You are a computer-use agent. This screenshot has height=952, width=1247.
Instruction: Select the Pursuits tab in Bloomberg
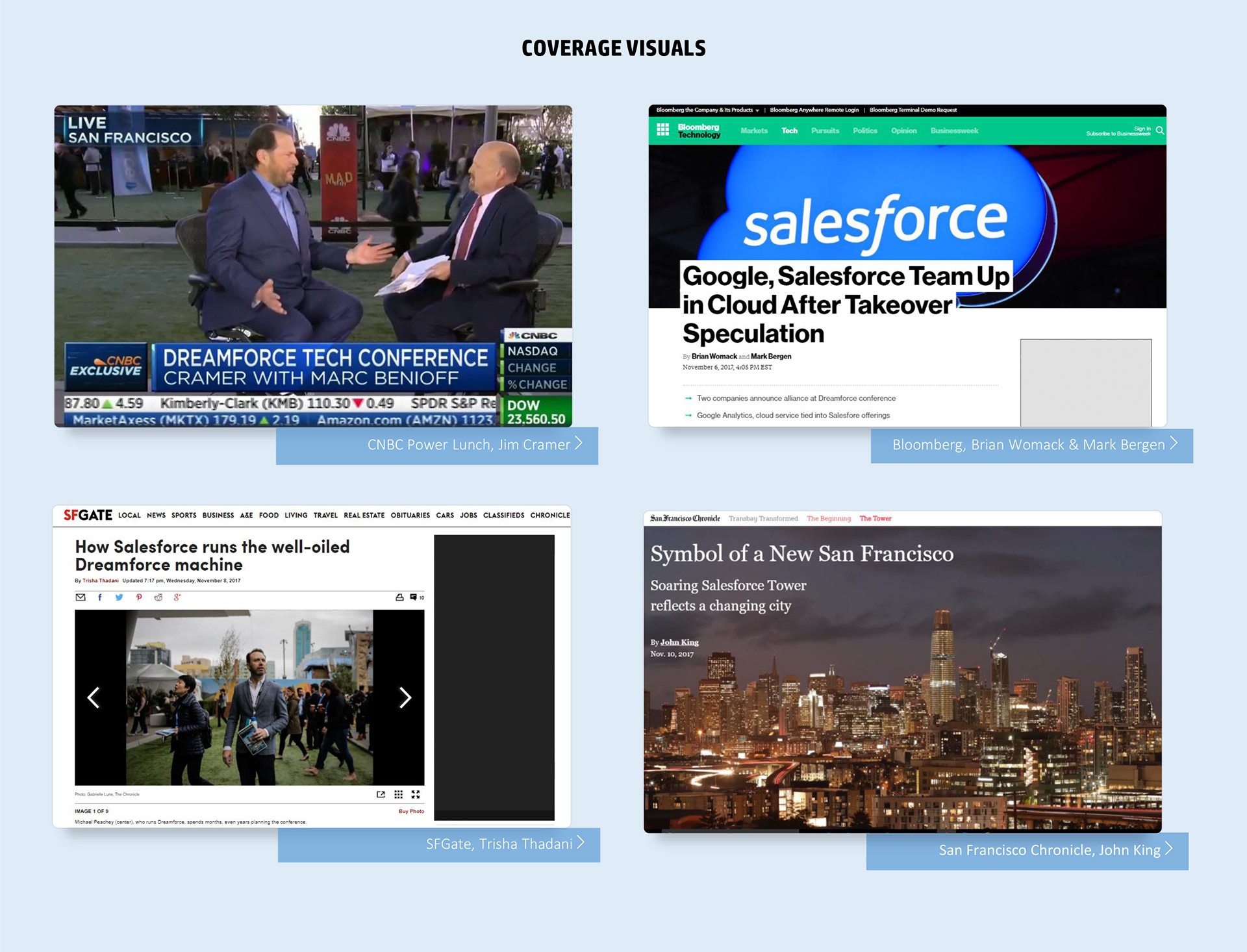click(825, 131)
